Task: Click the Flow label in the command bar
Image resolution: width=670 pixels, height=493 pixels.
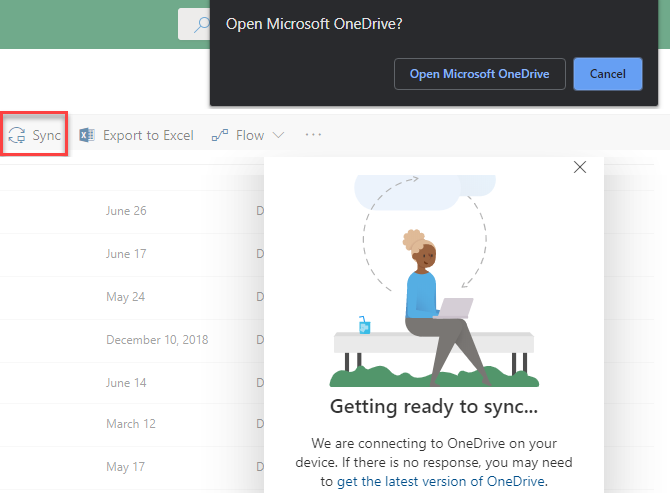Action: tap(250, 135)
